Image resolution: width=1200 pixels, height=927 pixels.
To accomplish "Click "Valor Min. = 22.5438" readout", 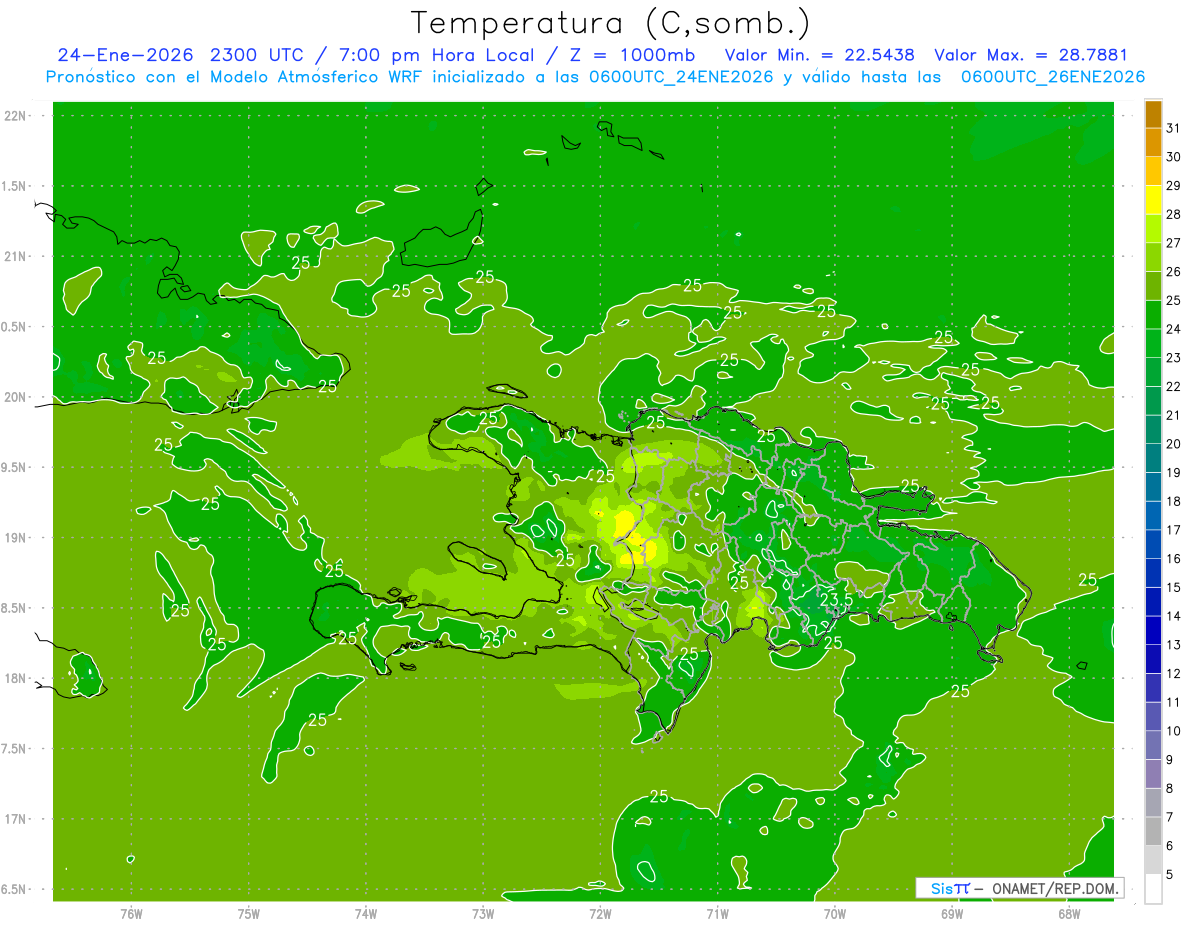I will click(x=819, y=55).
